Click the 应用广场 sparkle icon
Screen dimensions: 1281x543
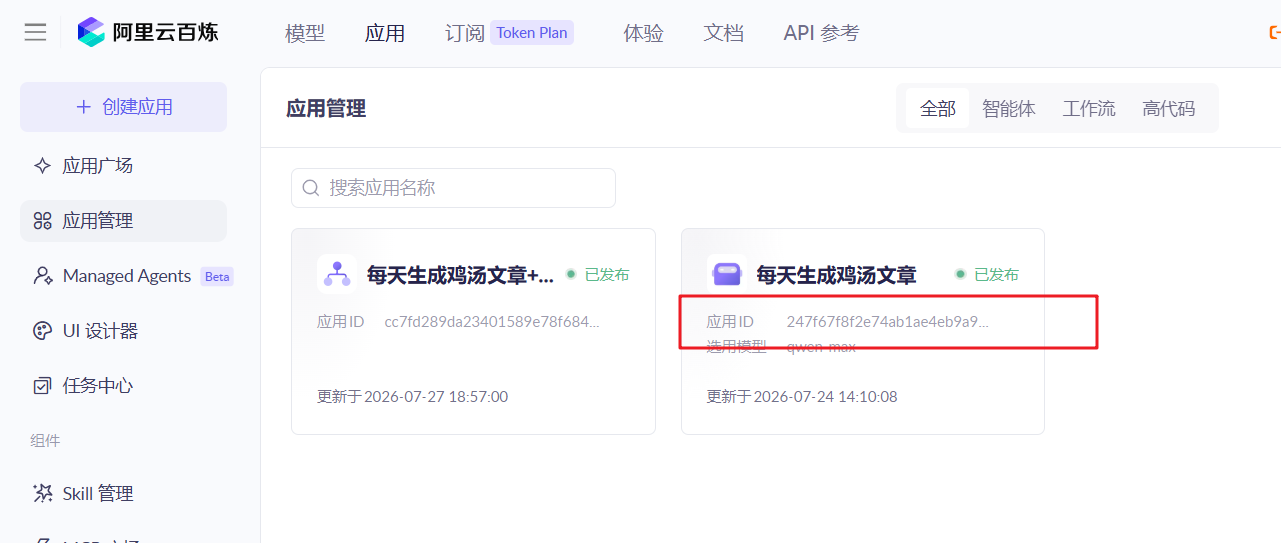(42, 166)
